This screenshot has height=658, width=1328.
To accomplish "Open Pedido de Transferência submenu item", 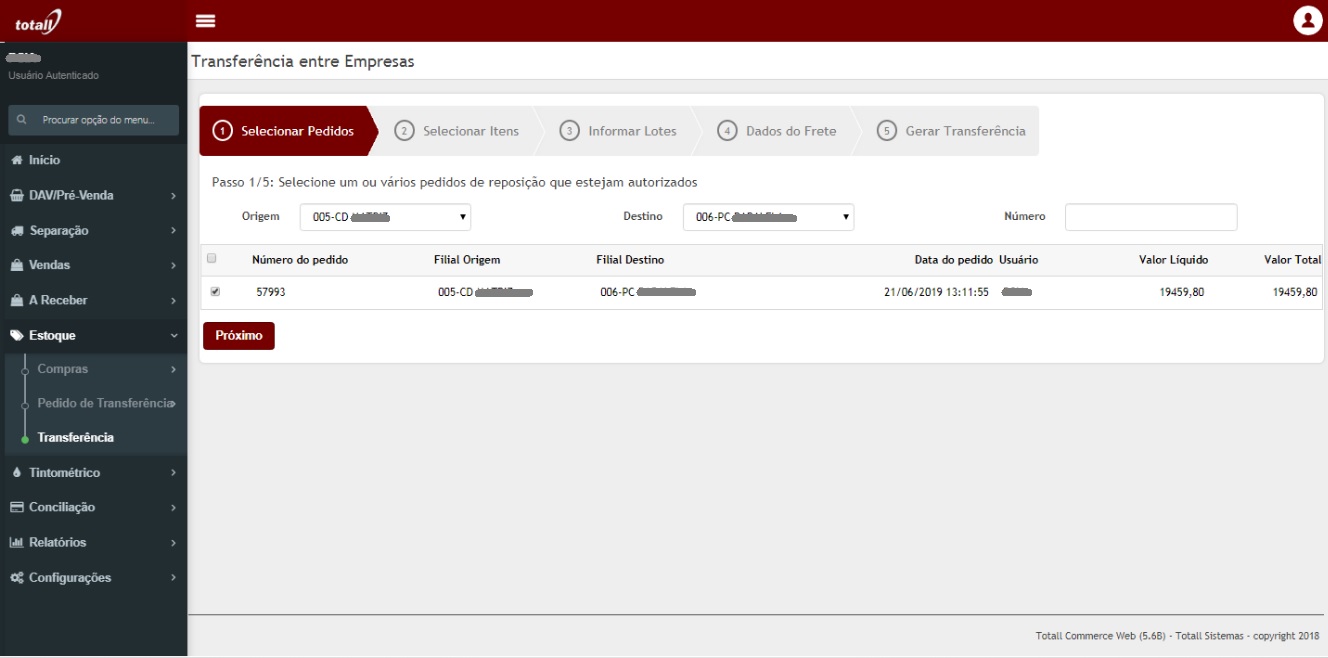I will (104, 403).
